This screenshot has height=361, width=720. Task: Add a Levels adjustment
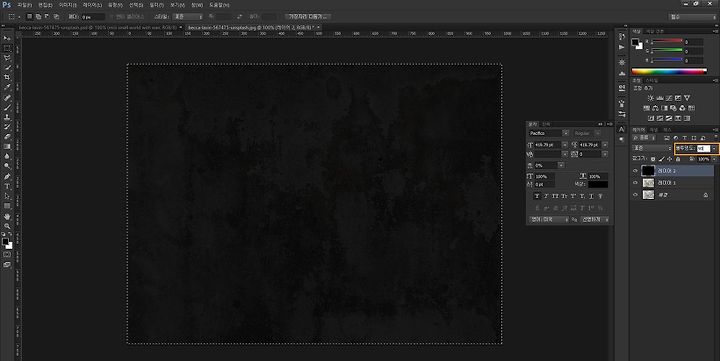click(660, 98)
